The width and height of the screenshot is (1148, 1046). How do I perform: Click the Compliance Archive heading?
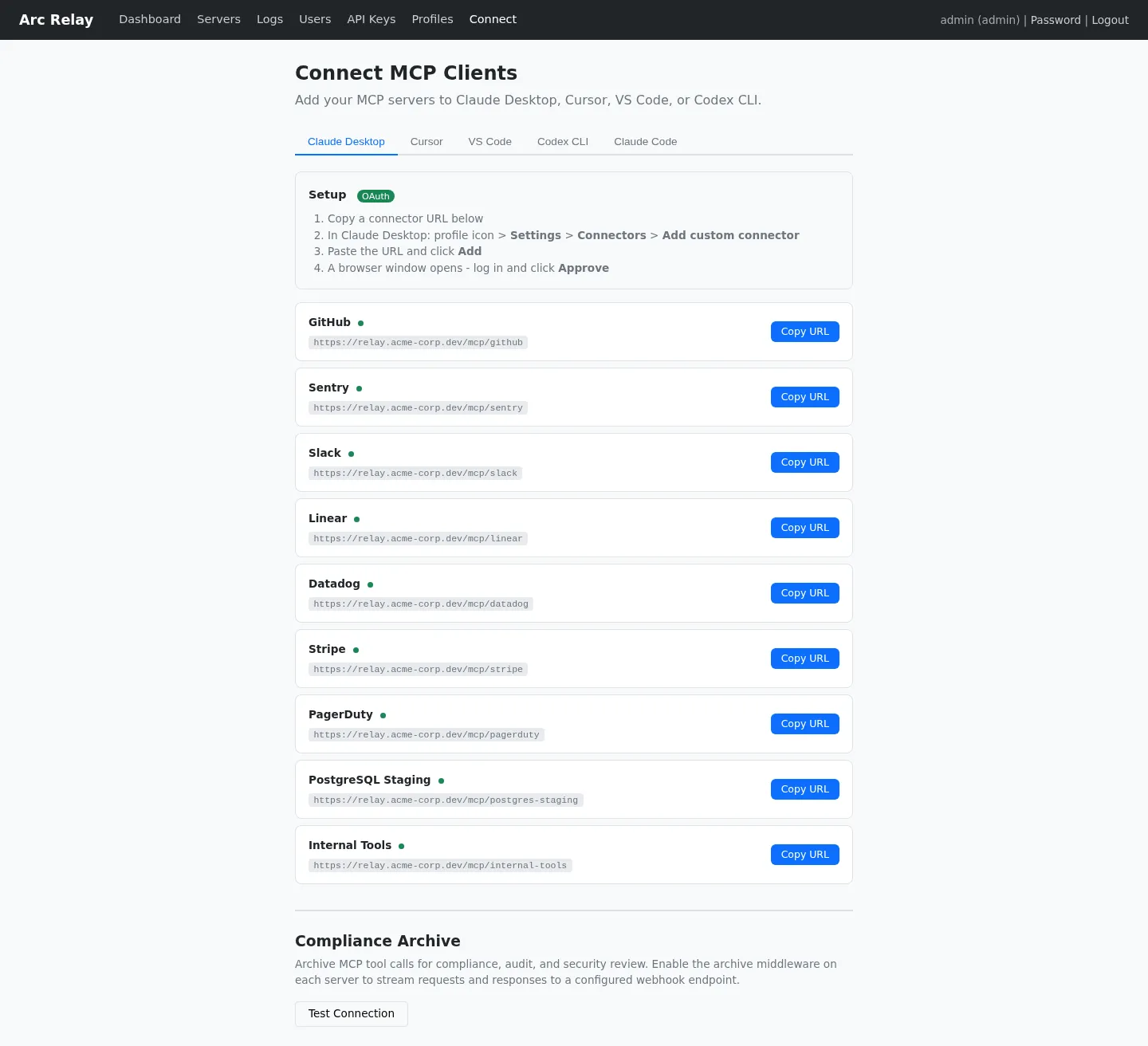(378, 941)
